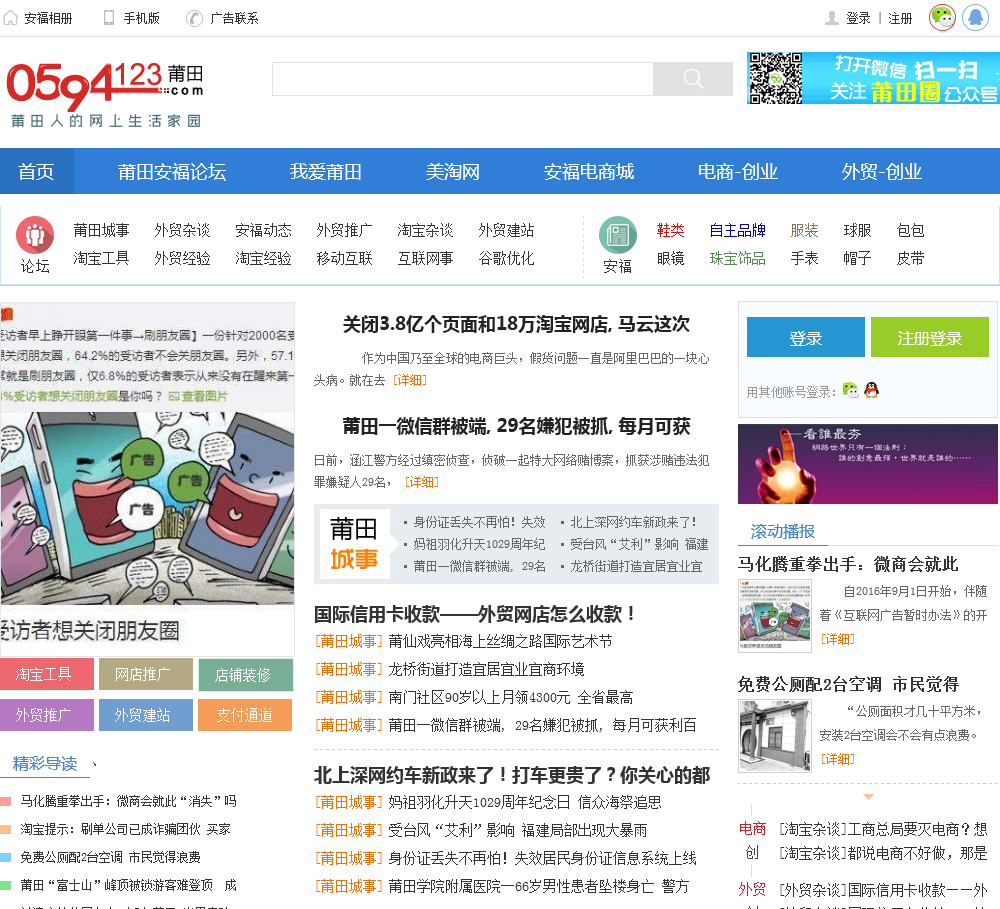This screenshot has width=1000, height=909.
Task: Click the magnifier search button
Action: (x=693, y=79)
